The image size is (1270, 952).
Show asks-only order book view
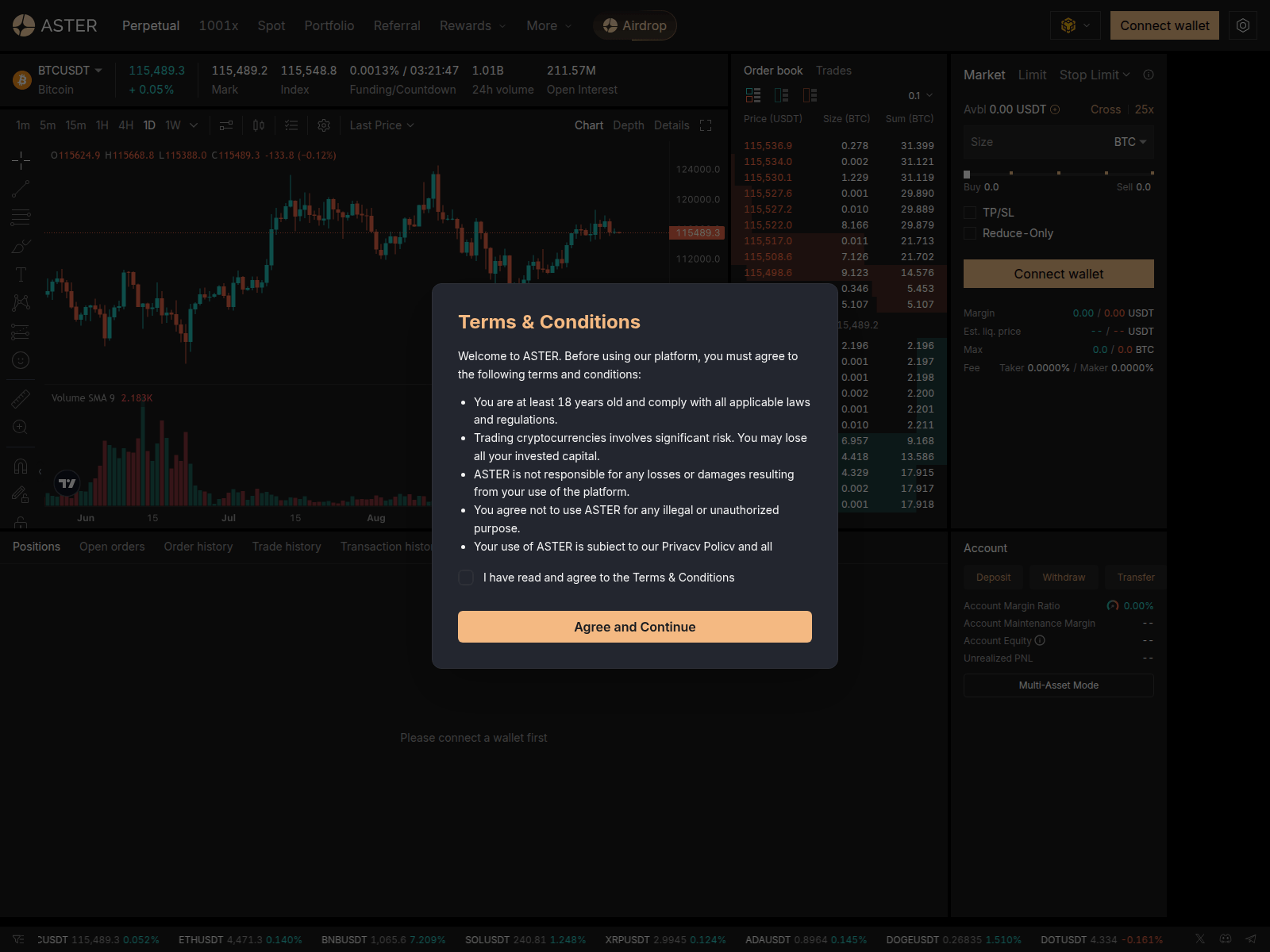point(810,95)
